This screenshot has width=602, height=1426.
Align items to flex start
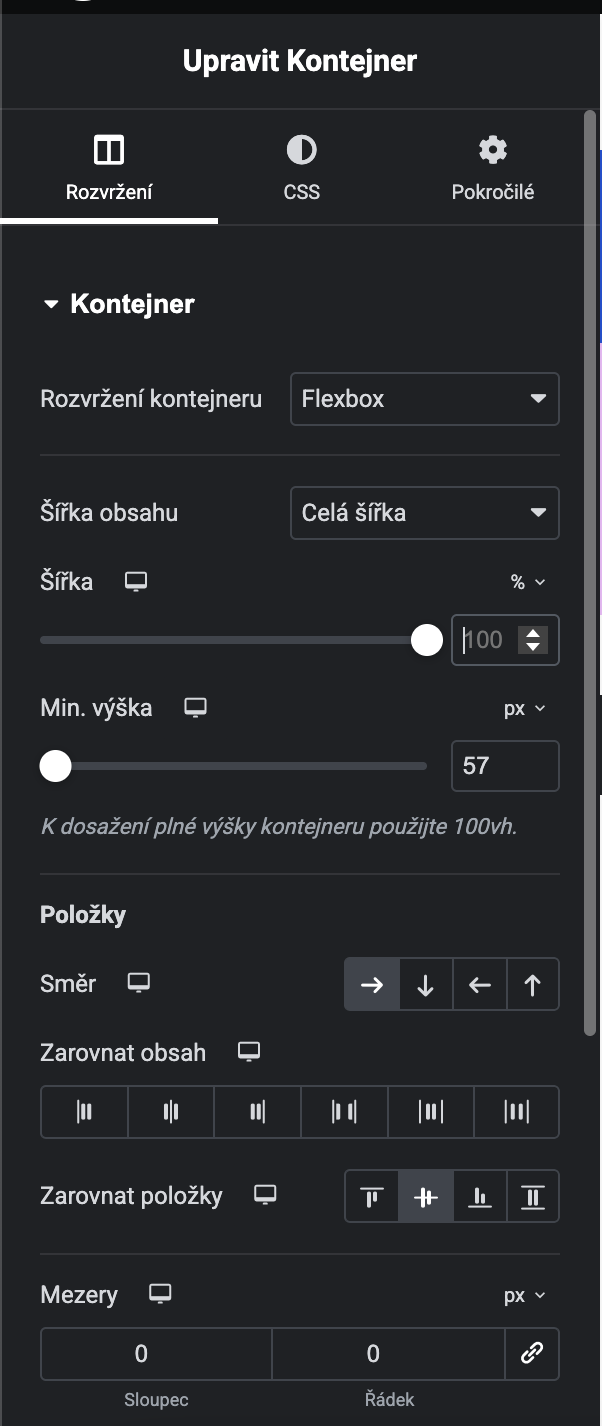point(372,1196)
